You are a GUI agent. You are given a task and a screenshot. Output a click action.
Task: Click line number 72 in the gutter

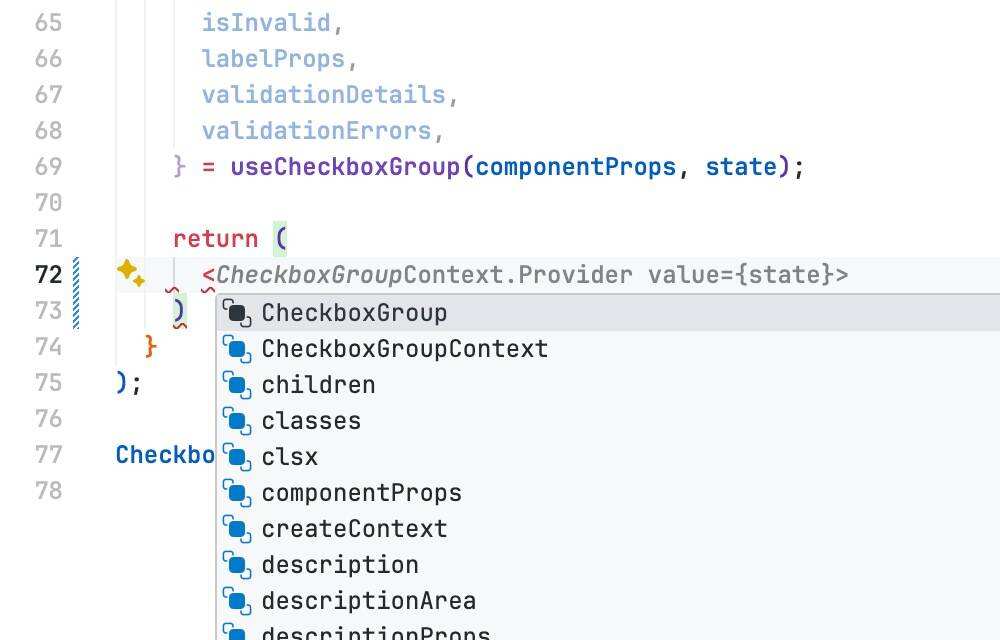[x=48, y=274]
